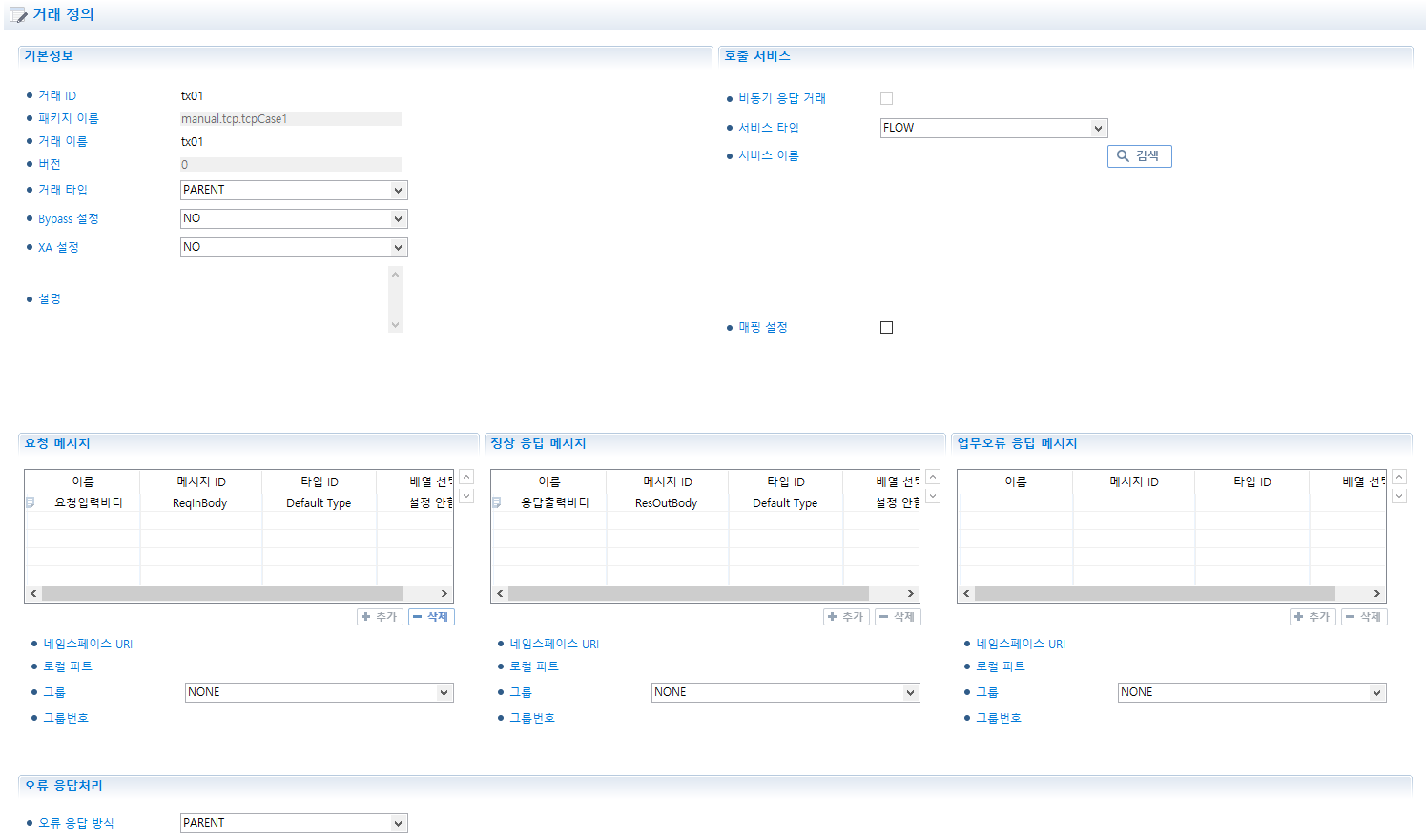Image resolution: width=1426 pixels, height=840 pixels.
Task: Click 추가 button under 정상 응답 메시지 table
Action: pyautogui.click(x=846, y=617)
